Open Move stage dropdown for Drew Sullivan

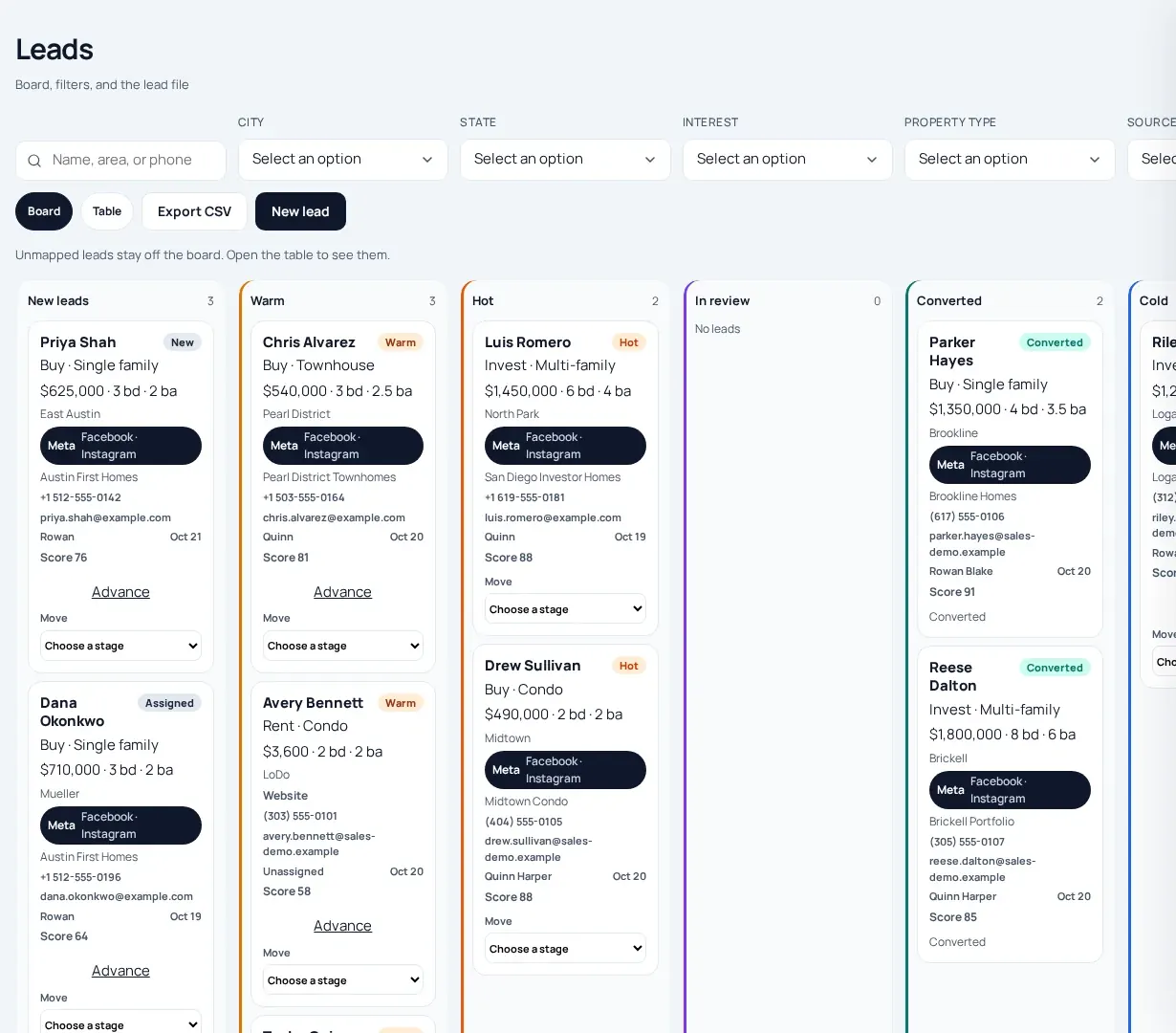click(x=565, y=949)
